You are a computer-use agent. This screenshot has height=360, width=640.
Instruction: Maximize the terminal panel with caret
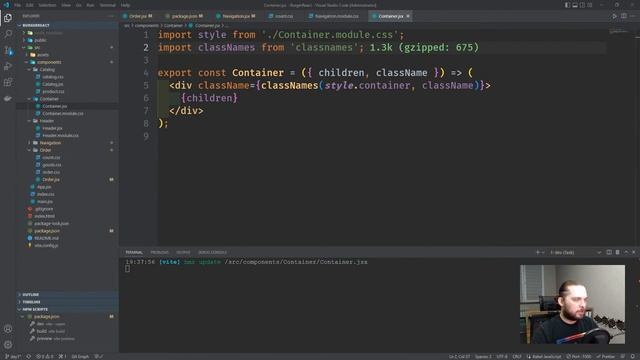tap(626, 252)
